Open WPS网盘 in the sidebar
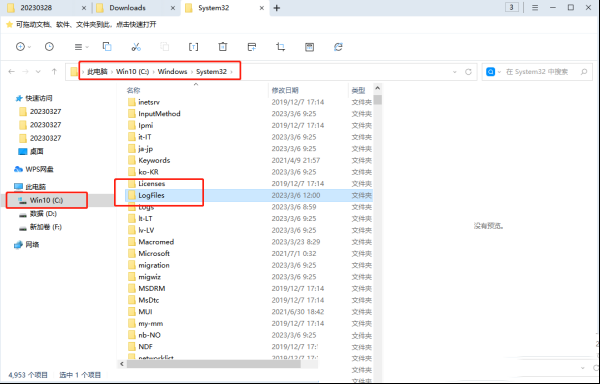Viewport: 600px width, 384px height. [x=39, y=169]
